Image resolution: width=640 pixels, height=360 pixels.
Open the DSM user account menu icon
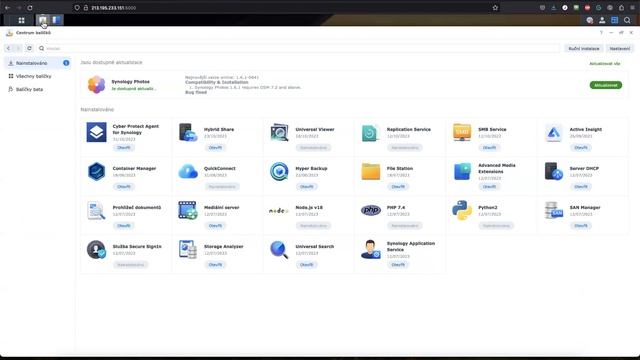pos(602,20)
